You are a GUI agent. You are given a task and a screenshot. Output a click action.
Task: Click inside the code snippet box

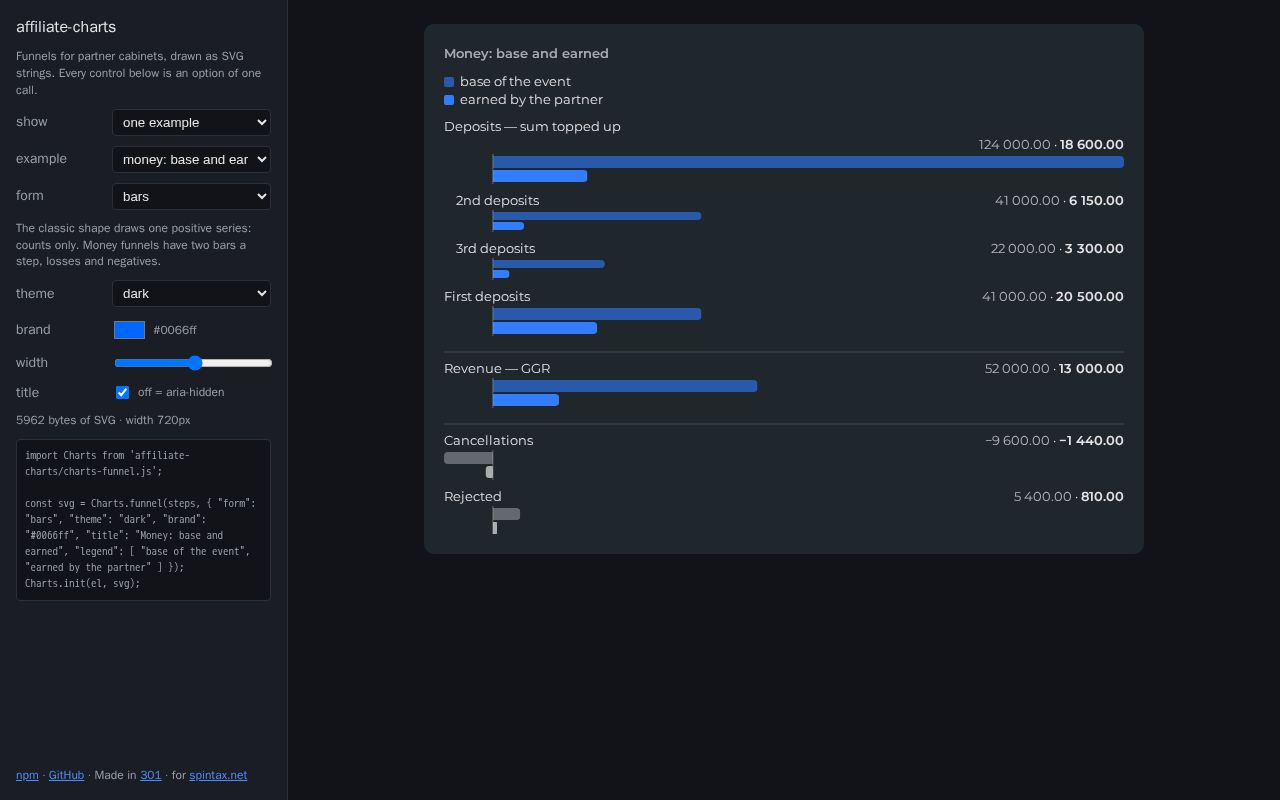[143, 520]
